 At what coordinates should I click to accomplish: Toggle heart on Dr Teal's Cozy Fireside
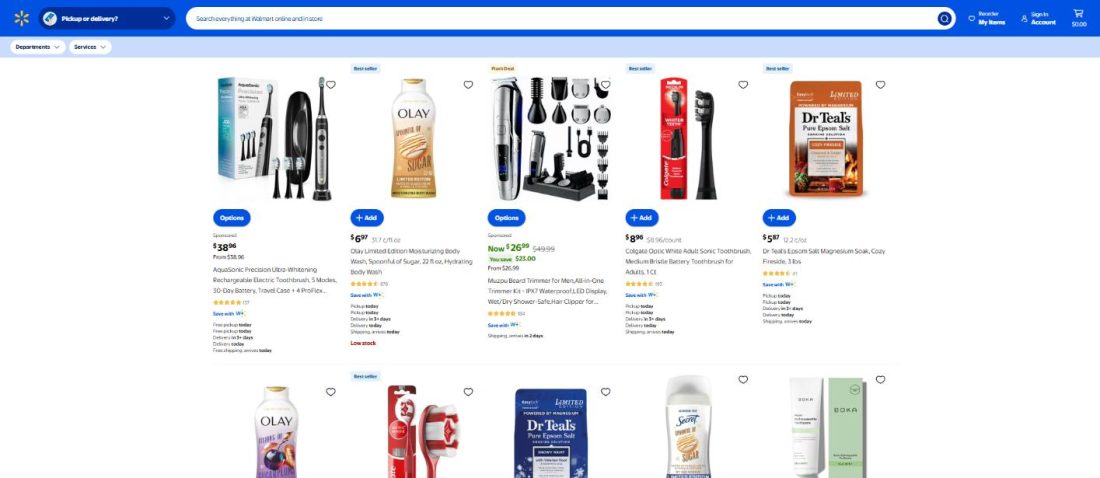[x=880, y=85]
